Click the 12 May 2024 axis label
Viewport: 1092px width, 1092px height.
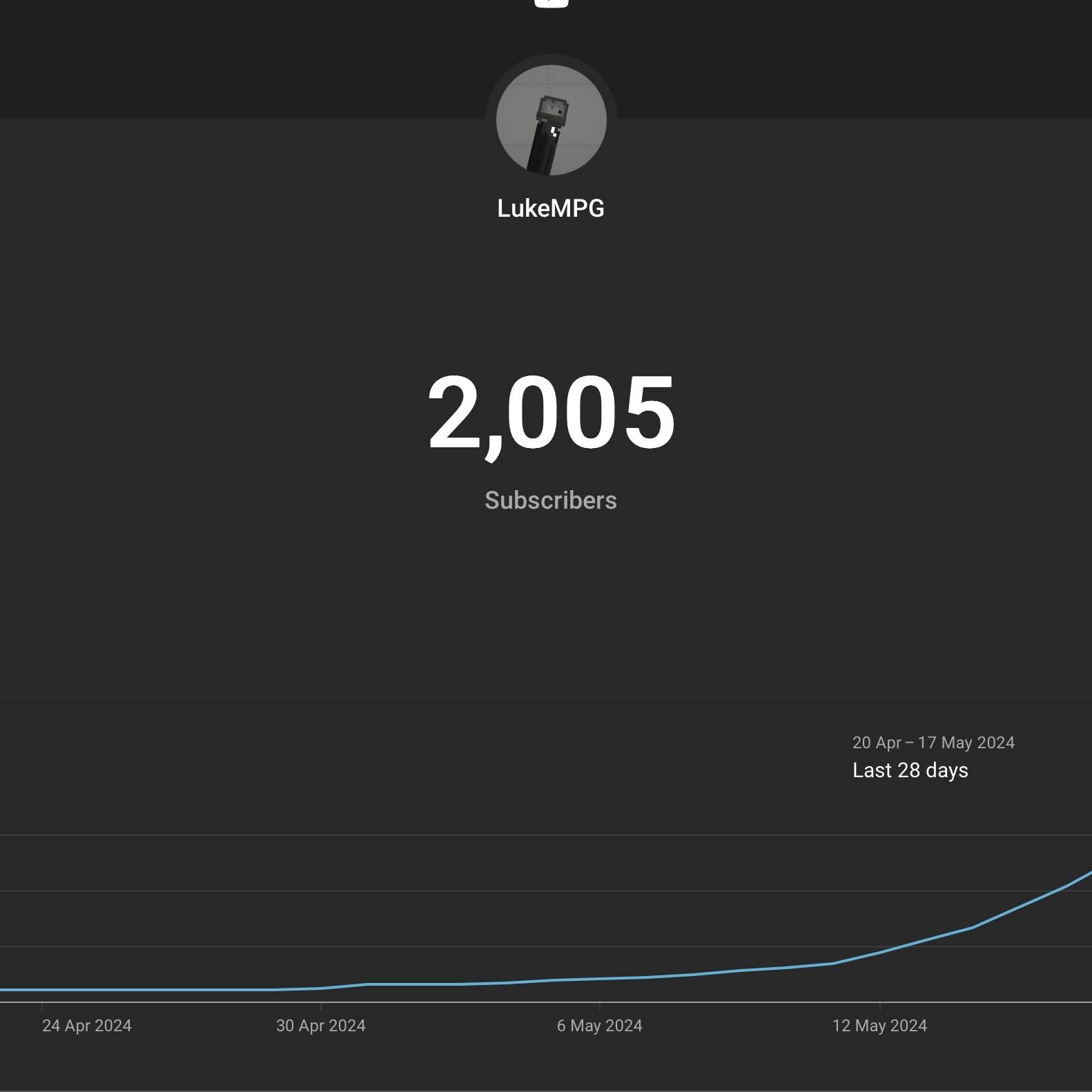coord(879,1026)
